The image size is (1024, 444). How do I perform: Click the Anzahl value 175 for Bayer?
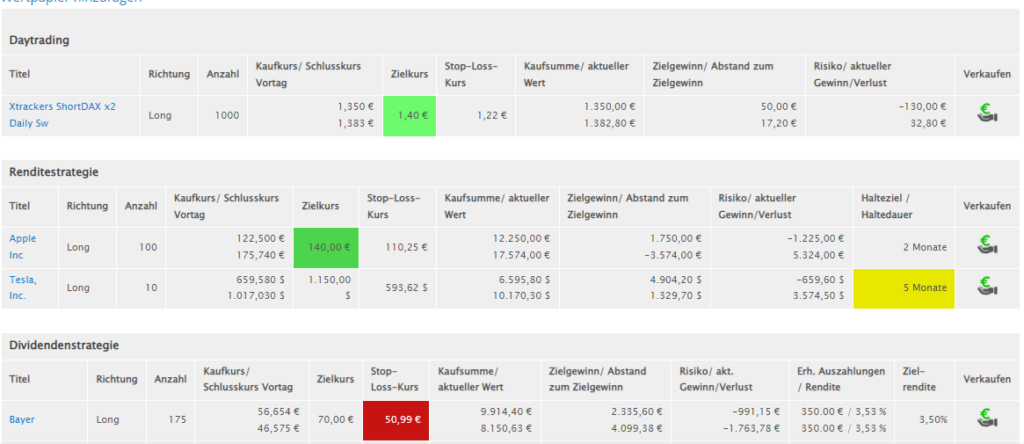pyautogui.click(x=177, y=420)
